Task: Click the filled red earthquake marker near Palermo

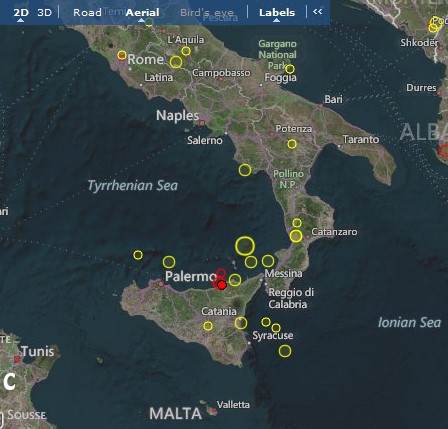Action: 222,285
